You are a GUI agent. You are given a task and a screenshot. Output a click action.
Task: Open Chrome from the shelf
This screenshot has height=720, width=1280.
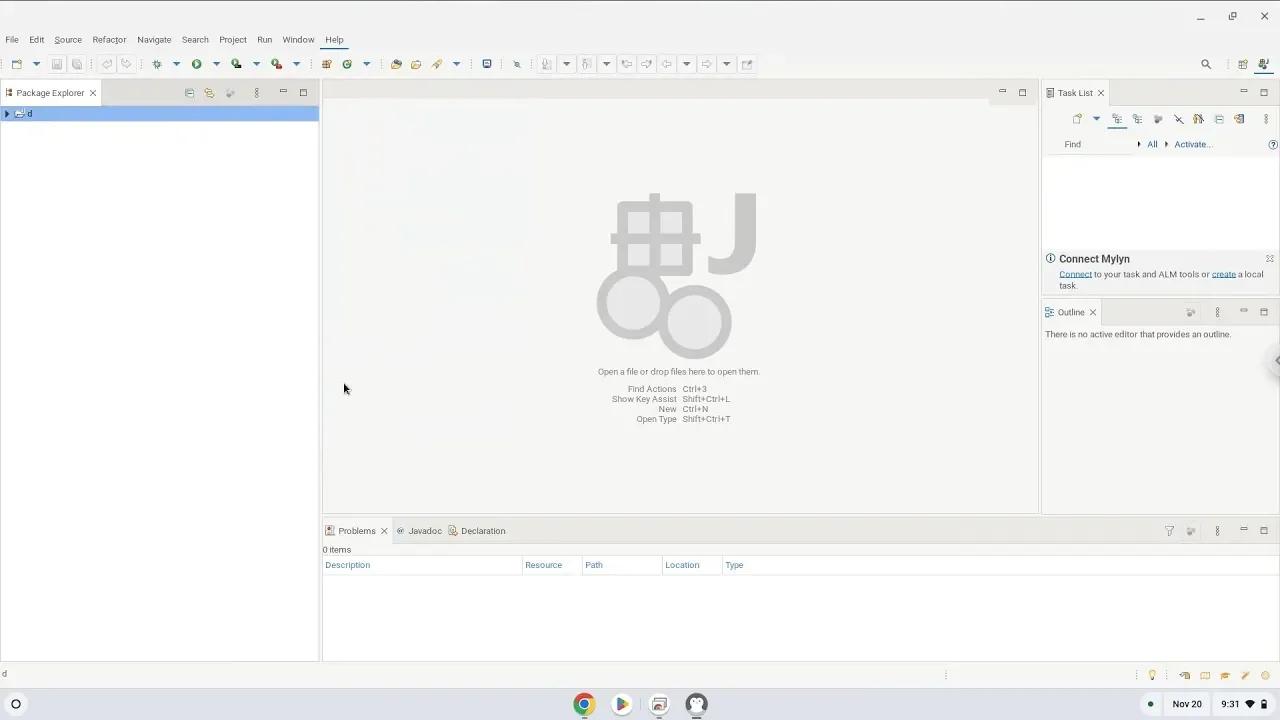tap(584, 704)
